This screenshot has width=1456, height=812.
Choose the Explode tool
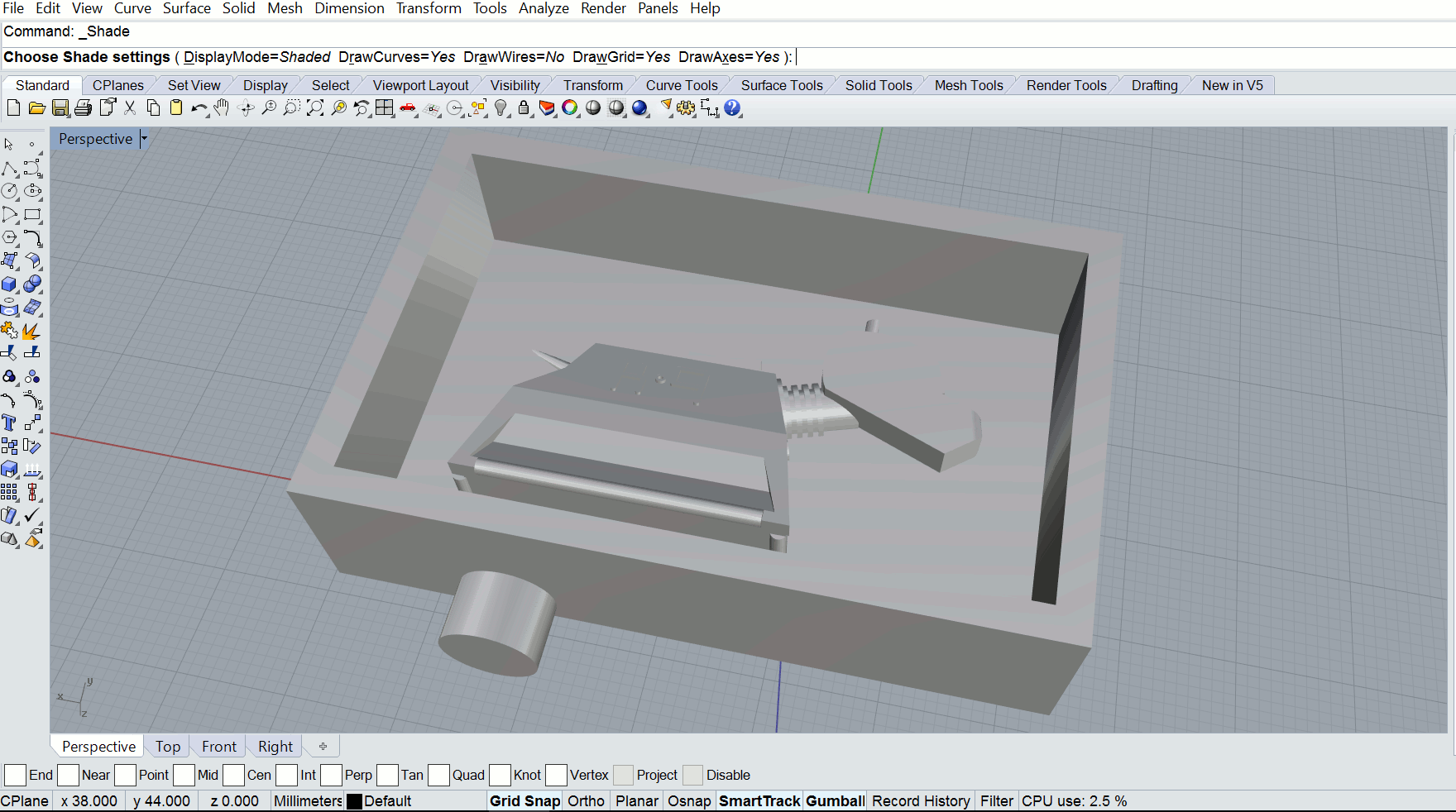click(32, 332)
